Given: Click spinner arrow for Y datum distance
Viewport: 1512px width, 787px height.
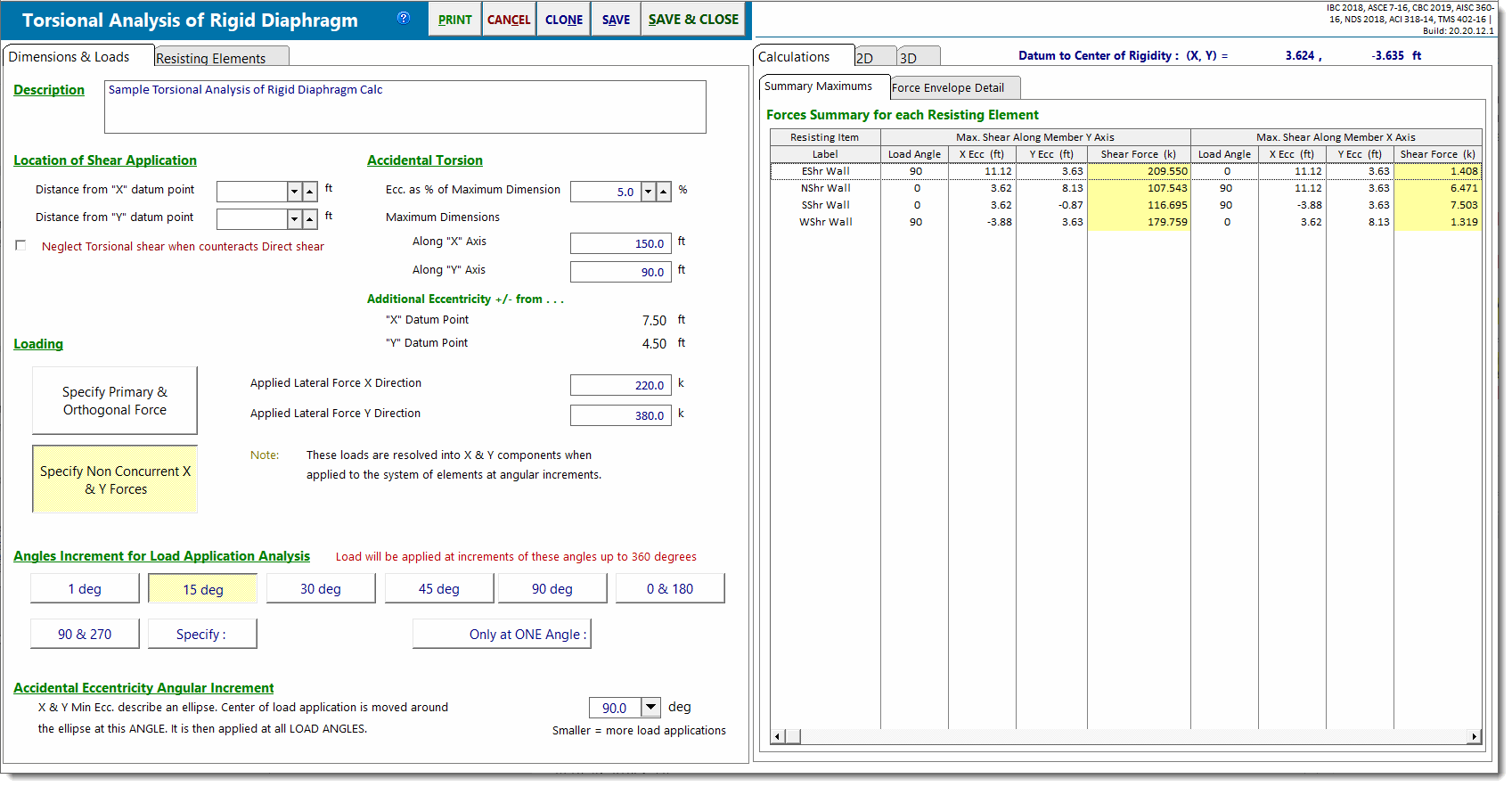Looking at the screenshot, I should tap(310, 218).
